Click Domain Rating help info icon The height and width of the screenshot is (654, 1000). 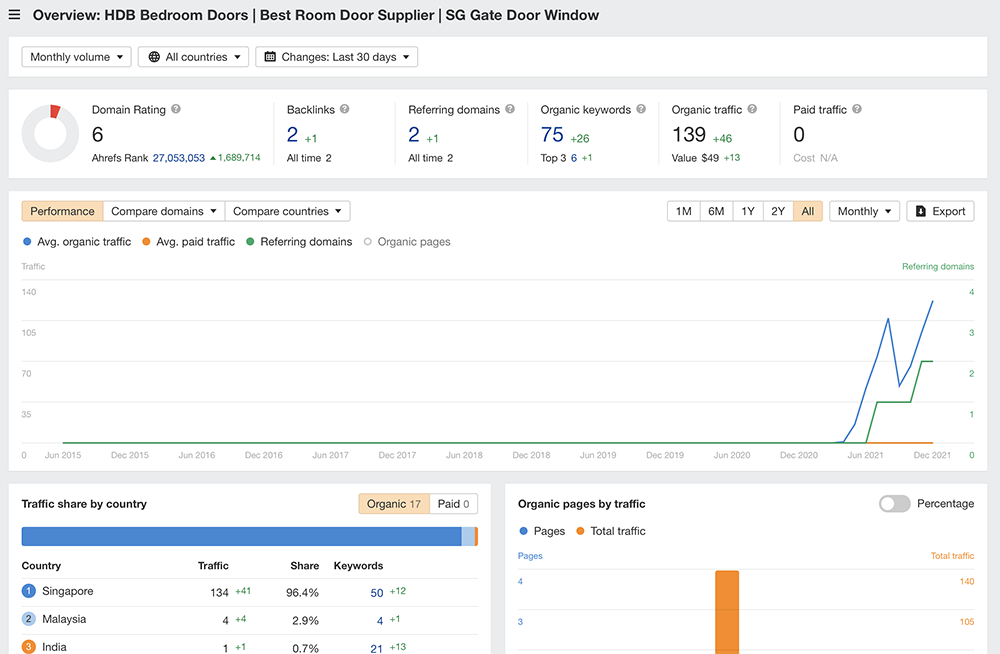point(176,109)
